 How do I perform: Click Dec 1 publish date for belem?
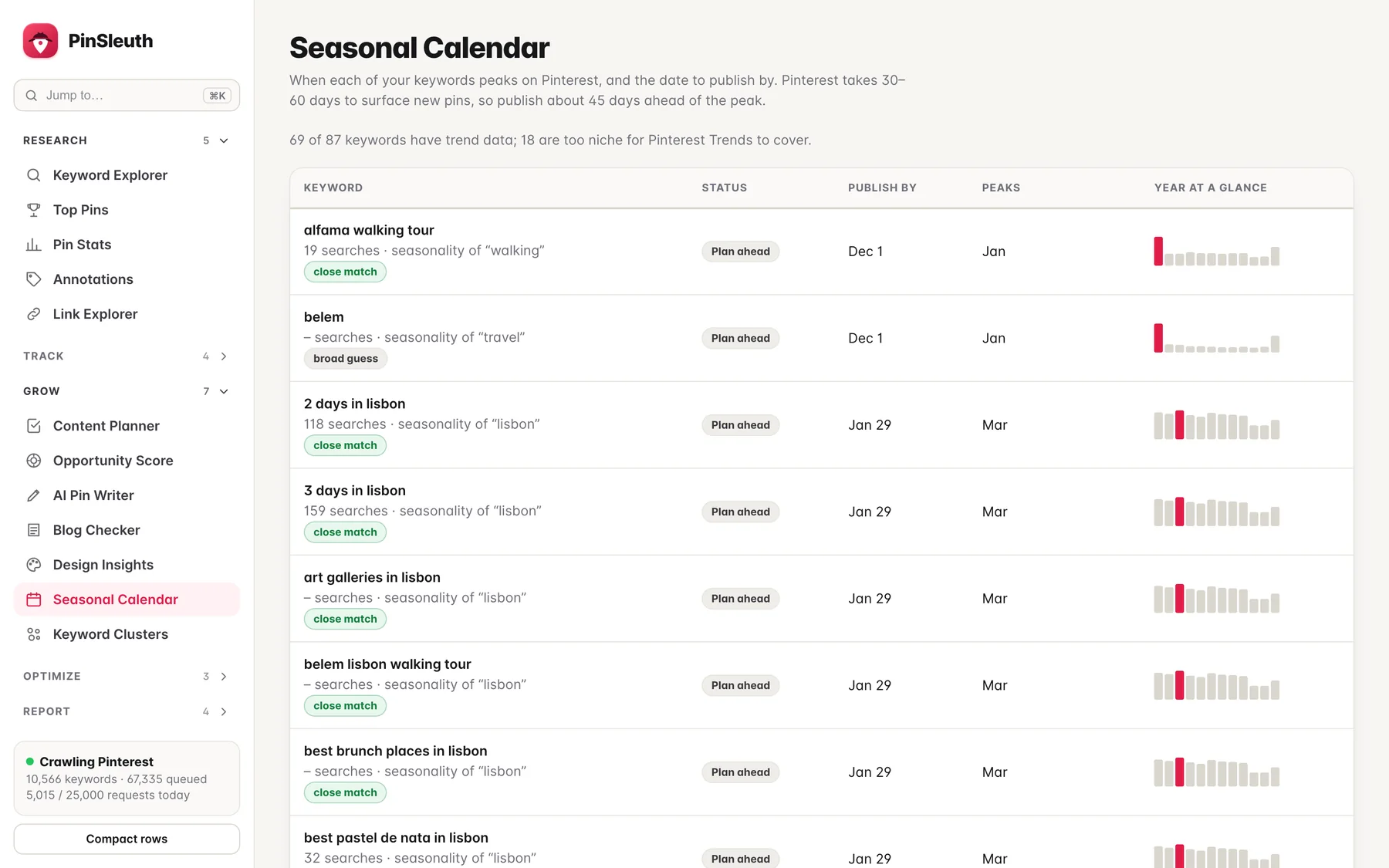pyautogui.click(x=865, y=338)
